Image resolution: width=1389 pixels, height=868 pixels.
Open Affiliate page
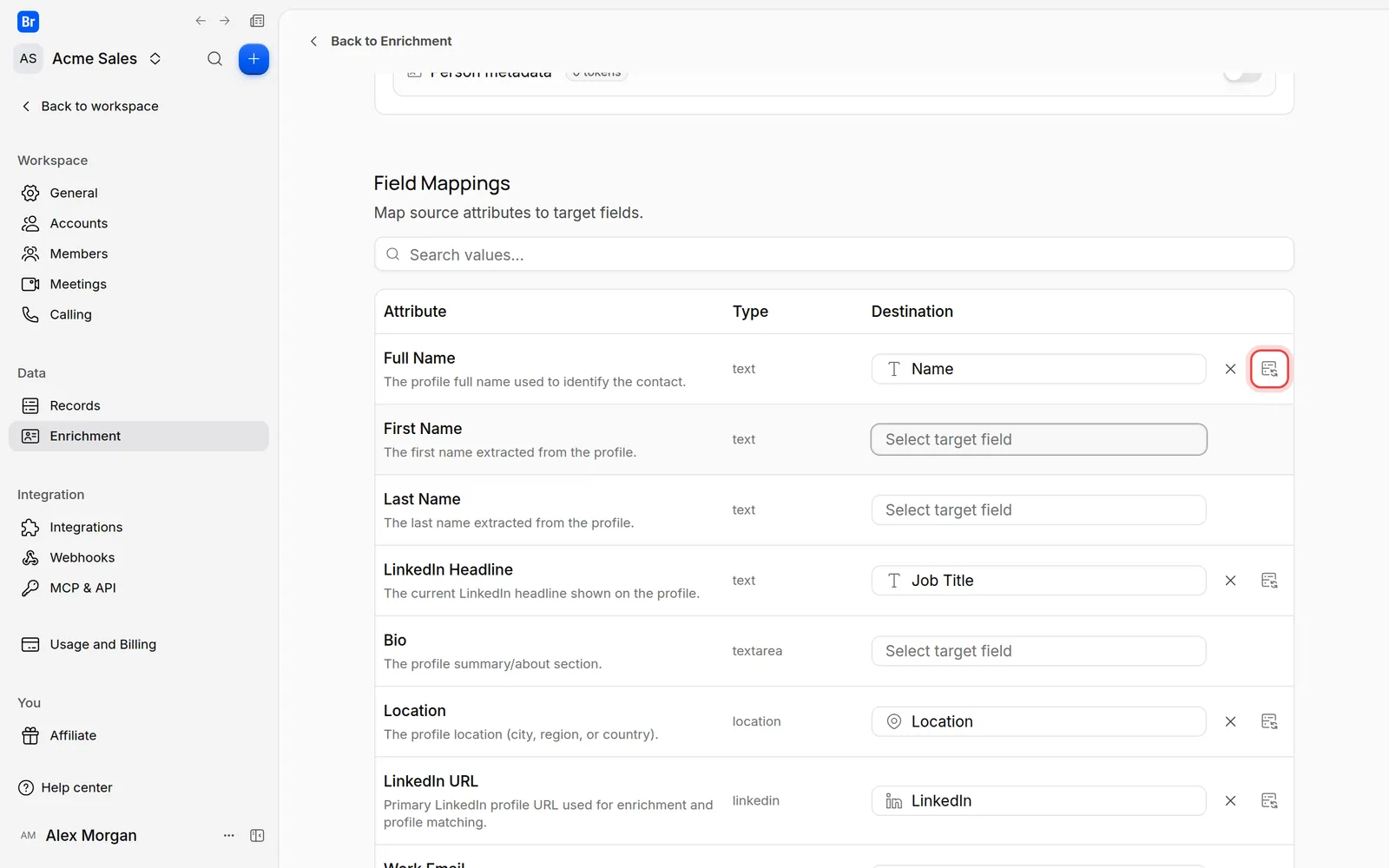click(x=139, y=735)
